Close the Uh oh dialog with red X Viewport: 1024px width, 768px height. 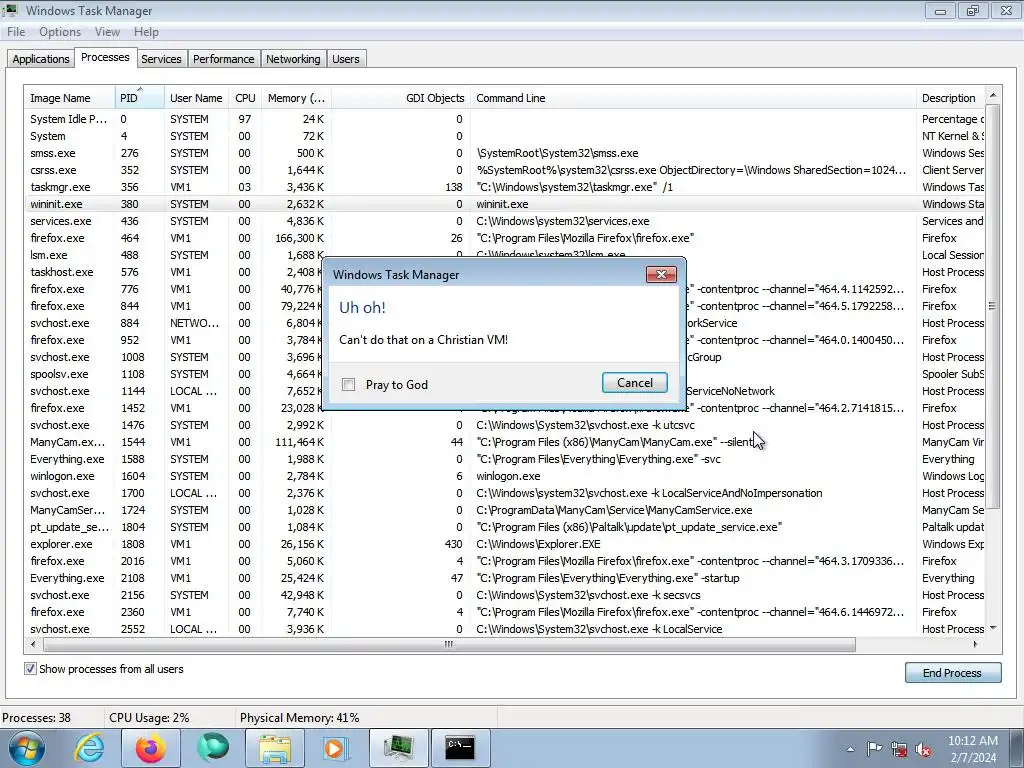661,274
